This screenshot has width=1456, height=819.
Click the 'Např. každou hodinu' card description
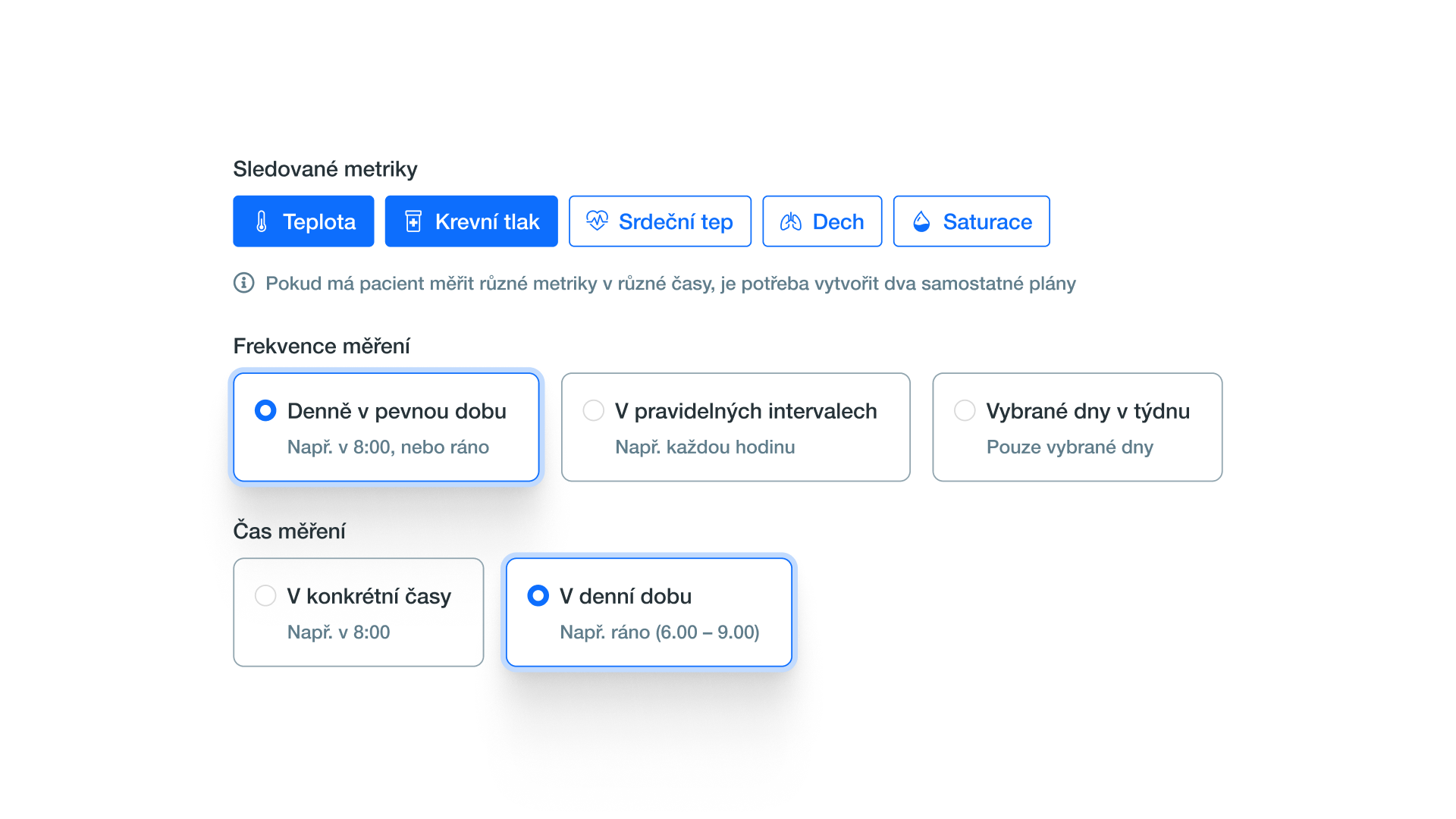tap(704, 447)
